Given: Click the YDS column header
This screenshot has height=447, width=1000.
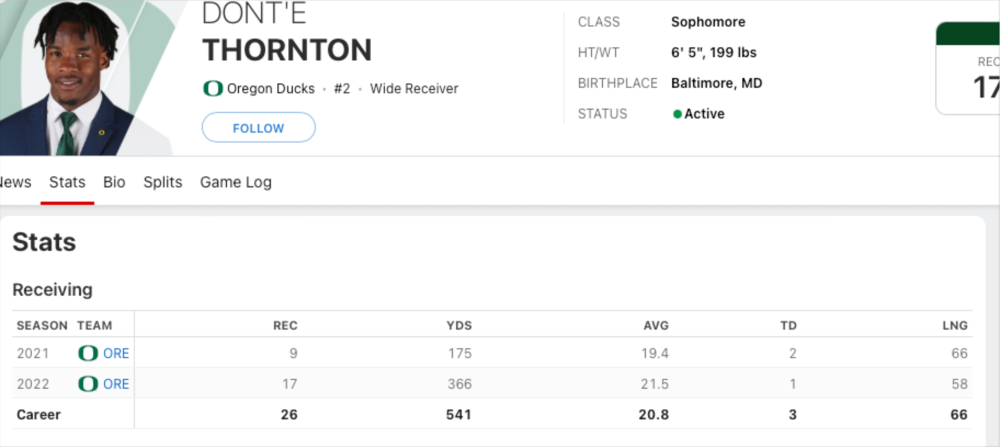Looking at the screenshot, I should click(459, 325).
